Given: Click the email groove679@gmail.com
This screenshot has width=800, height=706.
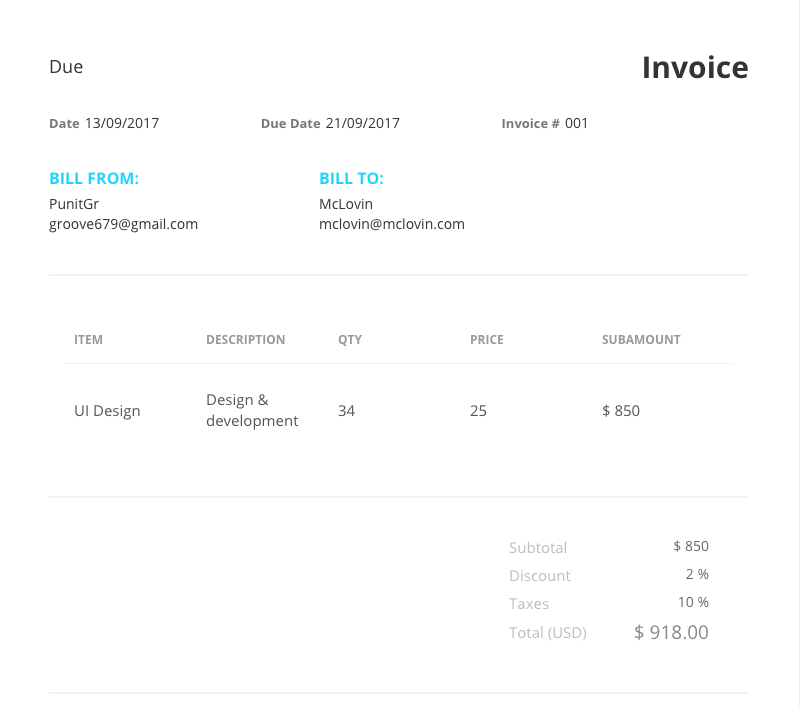Looking at the screenshot, I should click(123, 224).
